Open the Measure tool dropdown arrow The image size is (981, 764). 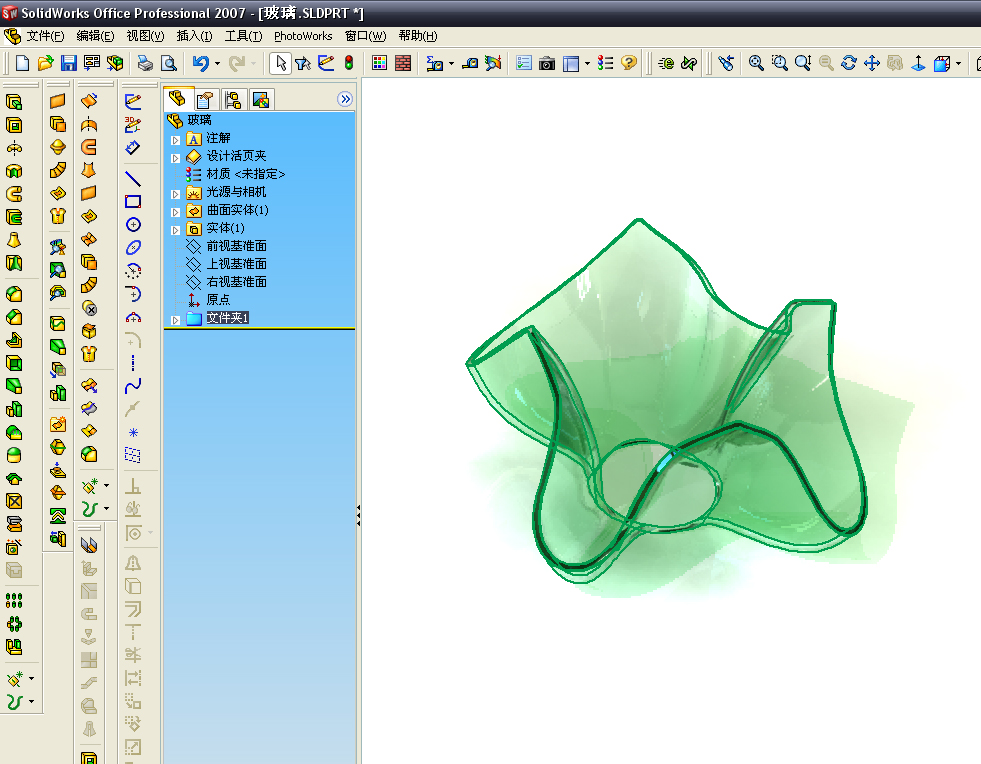tap(451, 63)
